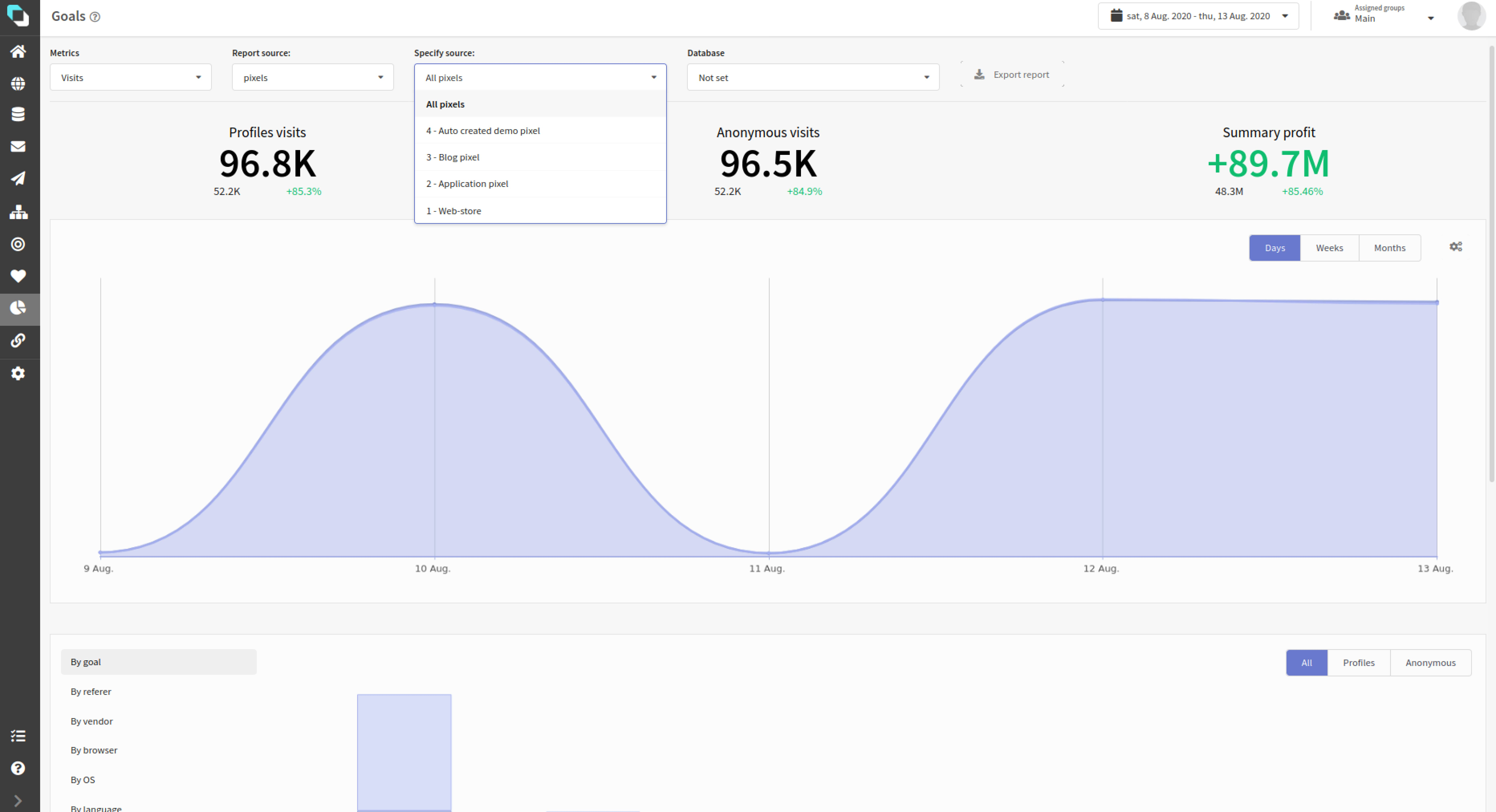The image size is (1496, 812).
Task: Select 2 - Application pixel option
Action: [x=540, y=184]
